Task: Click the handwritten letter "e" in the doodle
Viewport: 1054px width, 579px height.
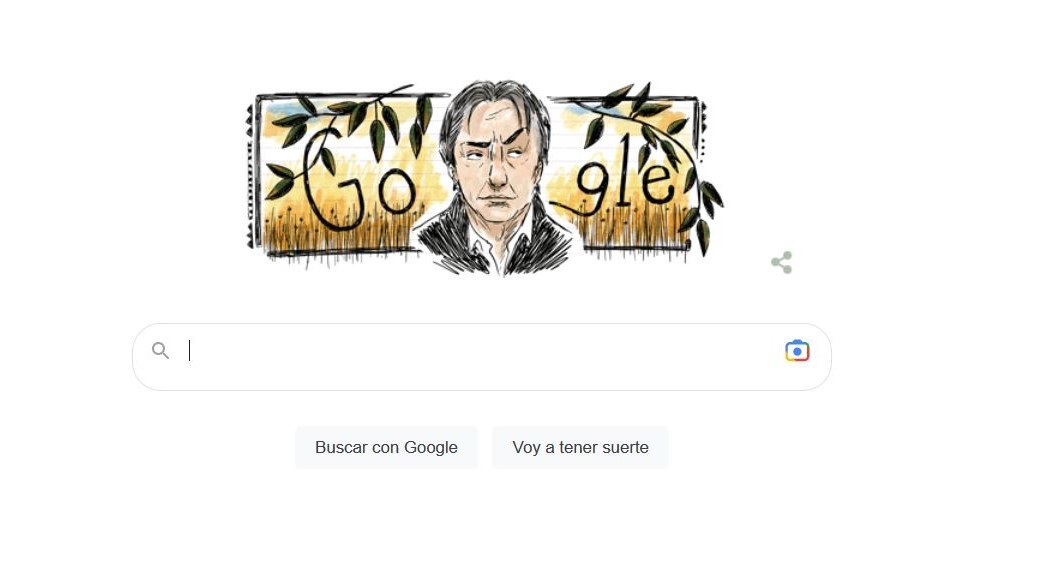Action: (658, 182)
